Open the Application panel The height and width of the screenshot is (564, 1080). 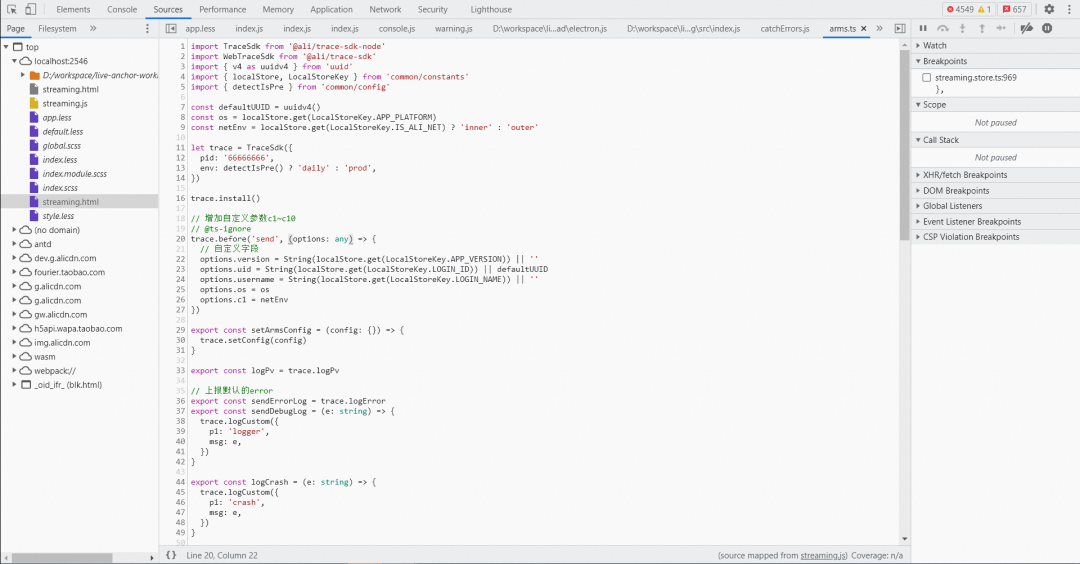331,10
